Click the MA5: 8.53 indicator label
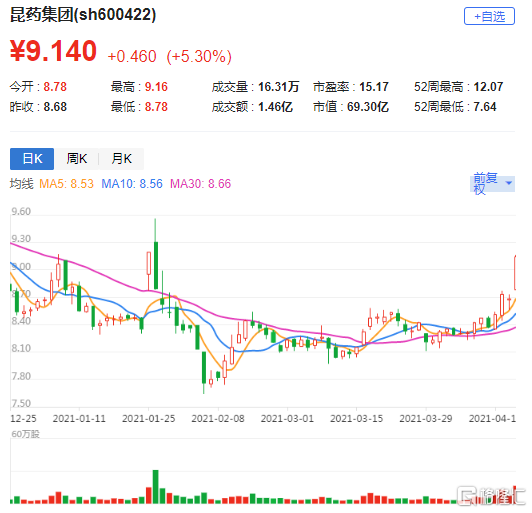 point(66,184)
